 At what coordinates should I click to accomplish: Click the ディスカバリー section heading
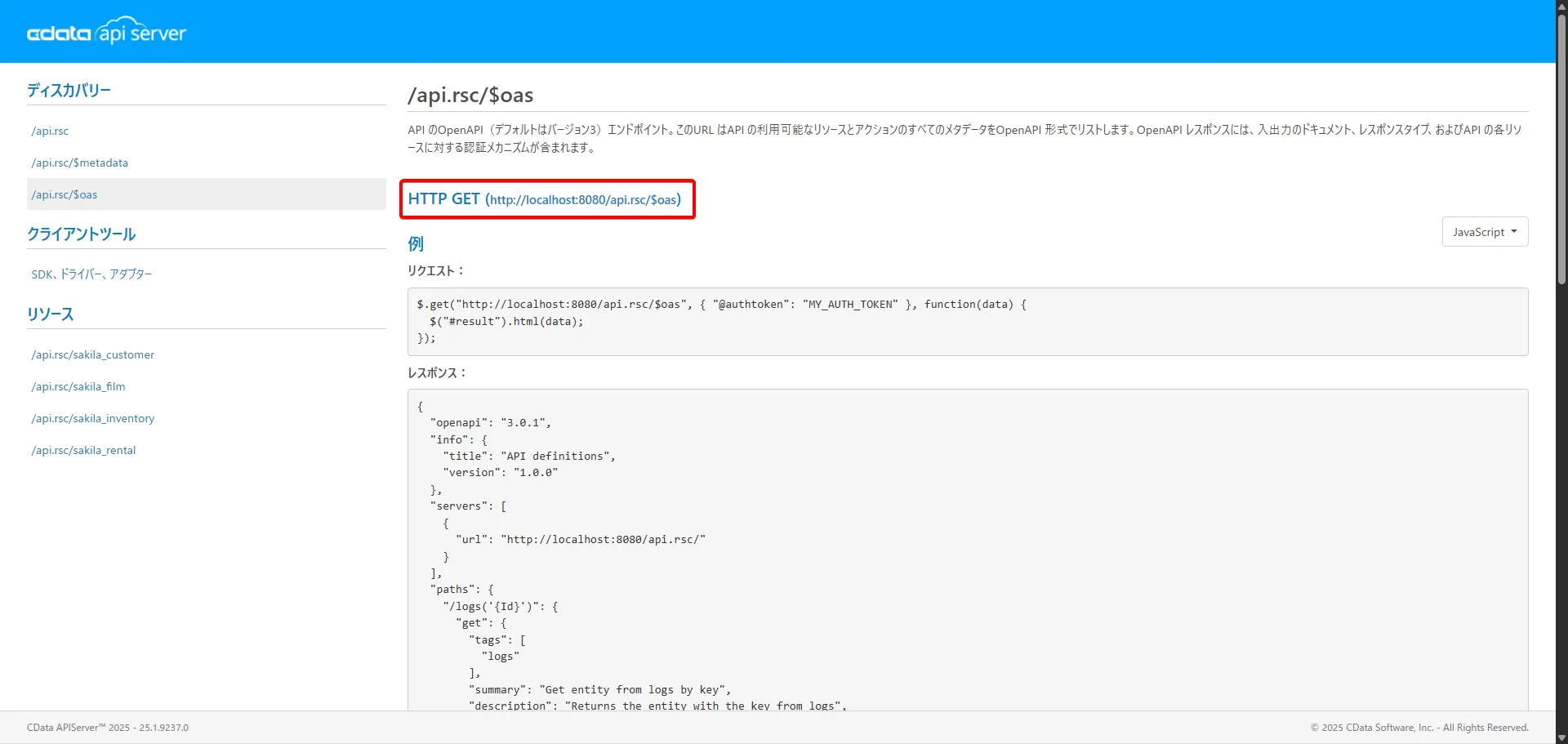(x=69, y=90)
